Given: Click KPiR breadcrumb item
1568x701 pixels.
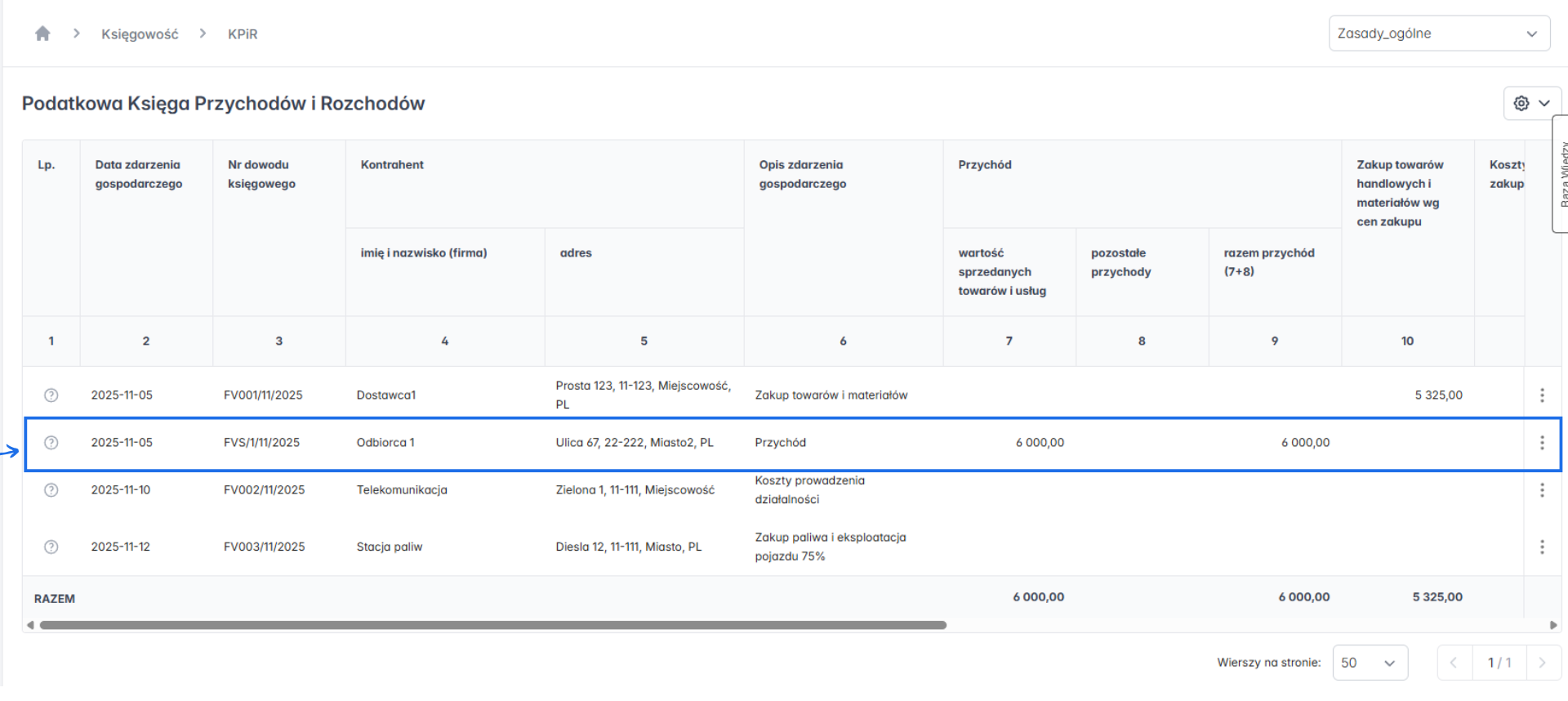Looking at the screenshot, I should point(243,34).
